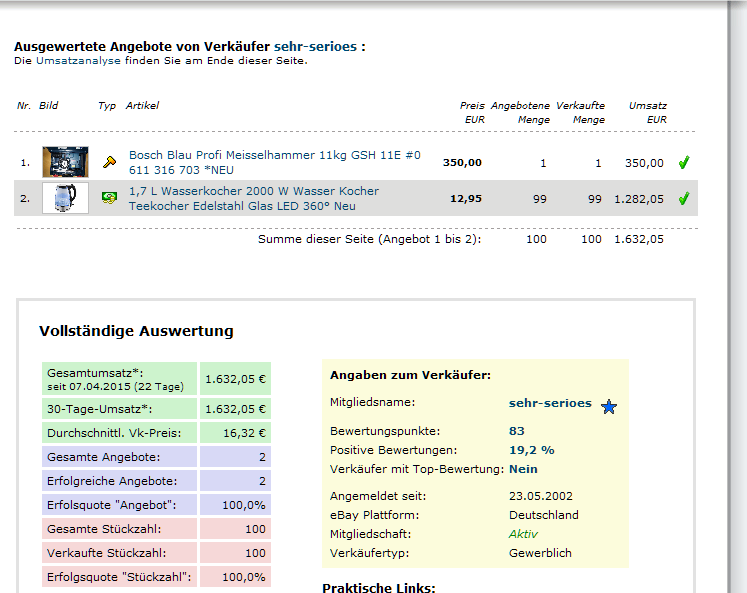The image size is (747, 593).
Task: Click the Gesamtumsatz label cell
Action: [119, 379]
